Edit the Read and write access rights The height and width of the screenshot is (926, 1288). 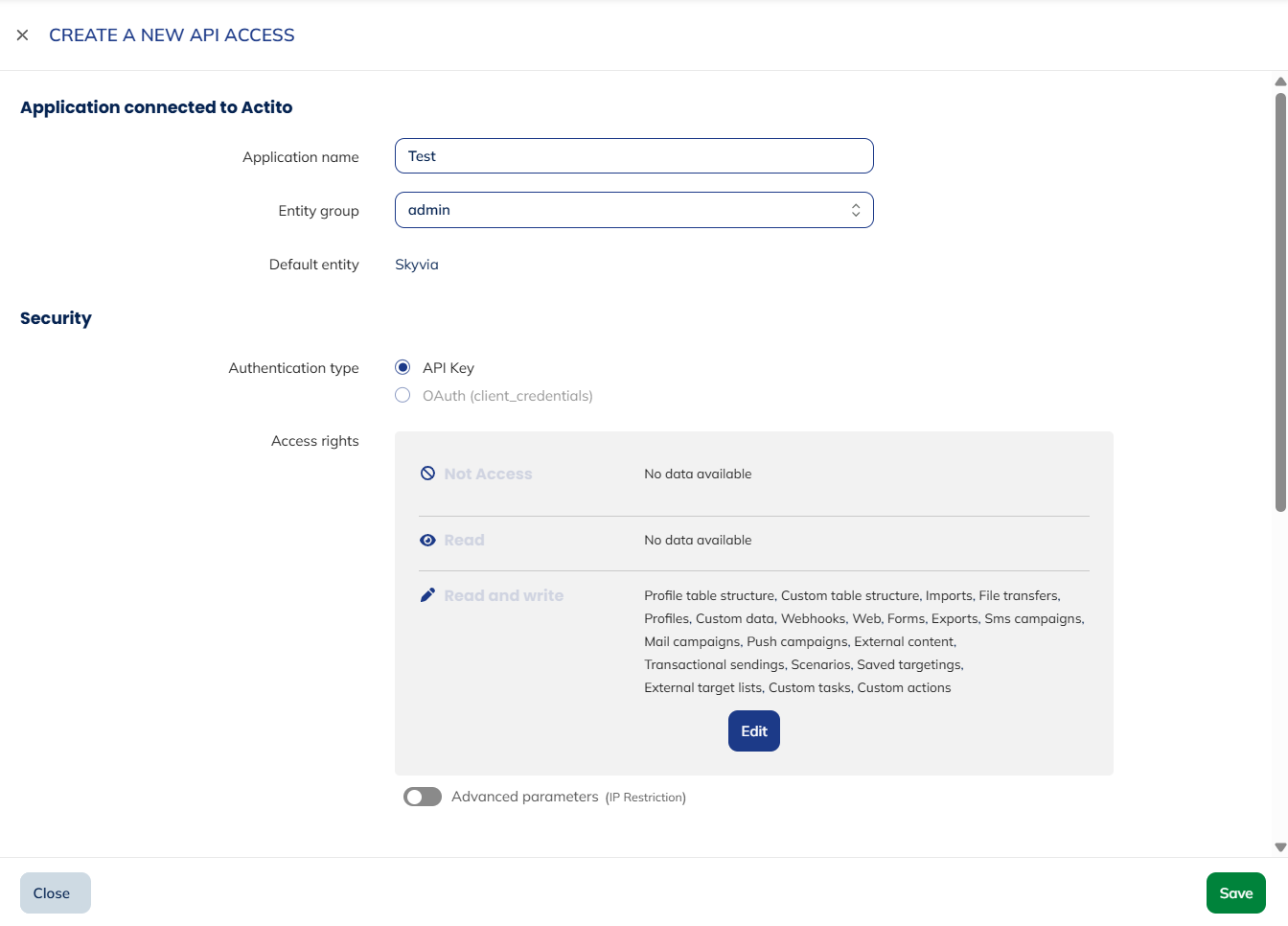point(753,730)
